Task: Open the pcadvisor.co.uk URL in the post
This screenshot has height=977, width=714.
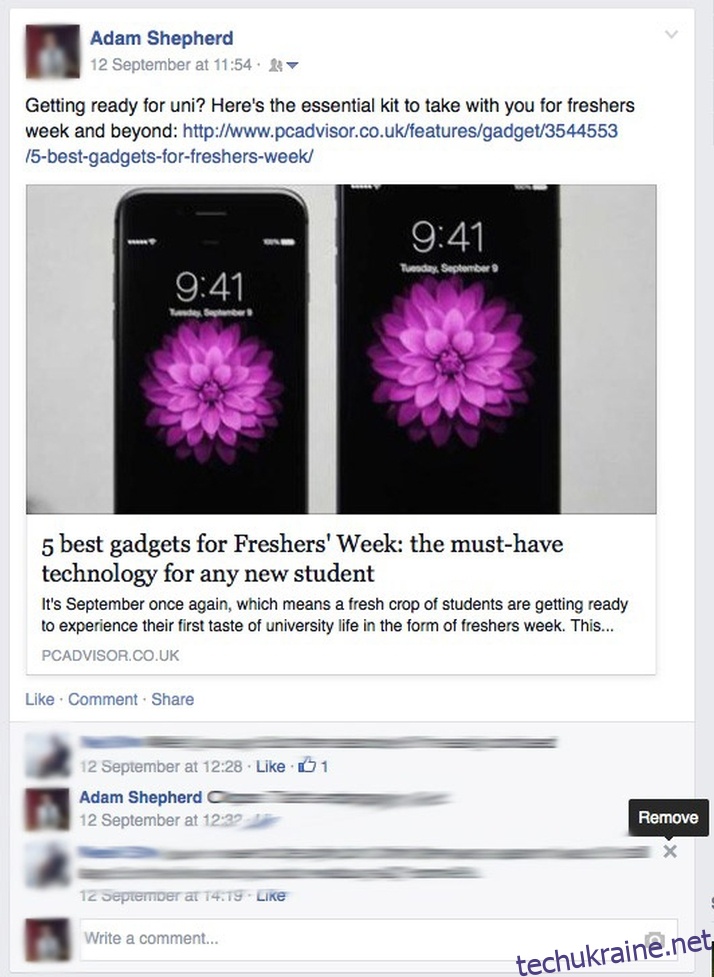Action: tap(321, 143)
